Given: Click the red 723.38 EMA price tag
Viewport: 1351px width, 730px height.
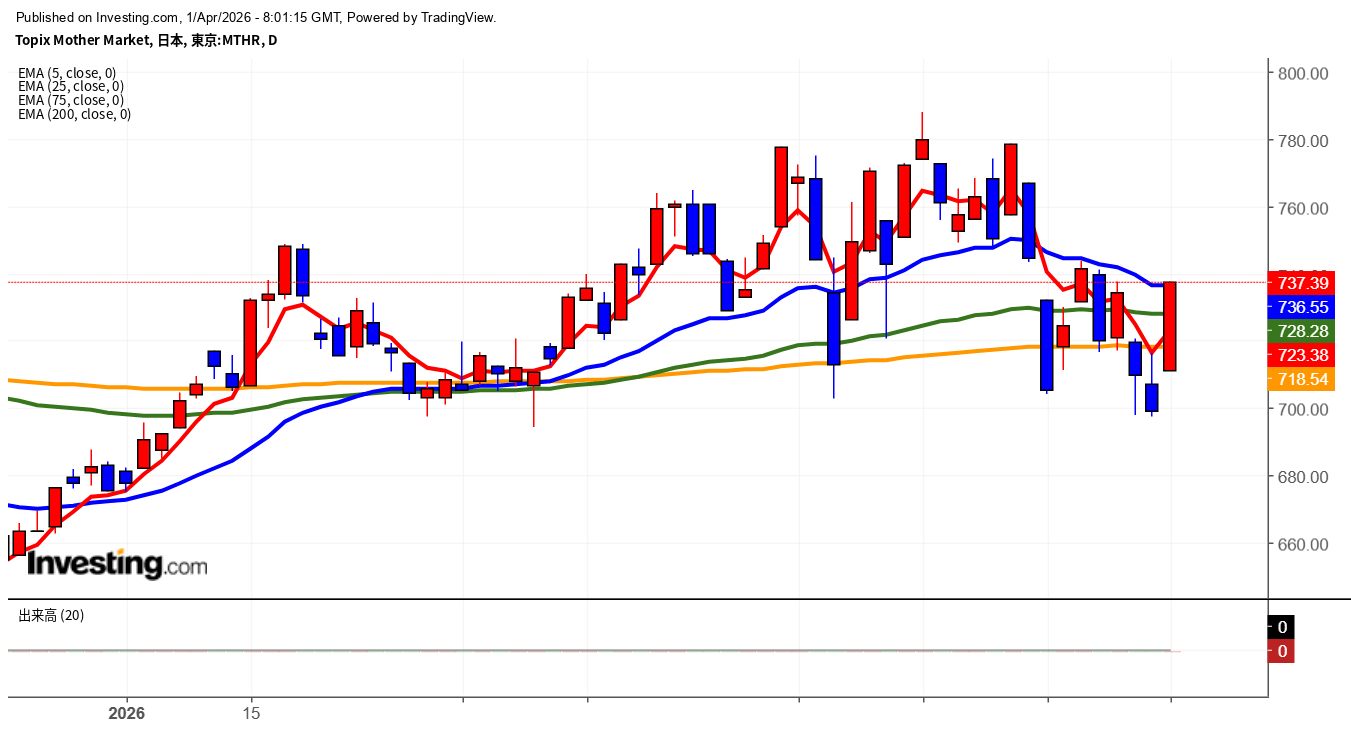Looking at the screenshot, I should pyautogui.click(x=1299, y=355).
